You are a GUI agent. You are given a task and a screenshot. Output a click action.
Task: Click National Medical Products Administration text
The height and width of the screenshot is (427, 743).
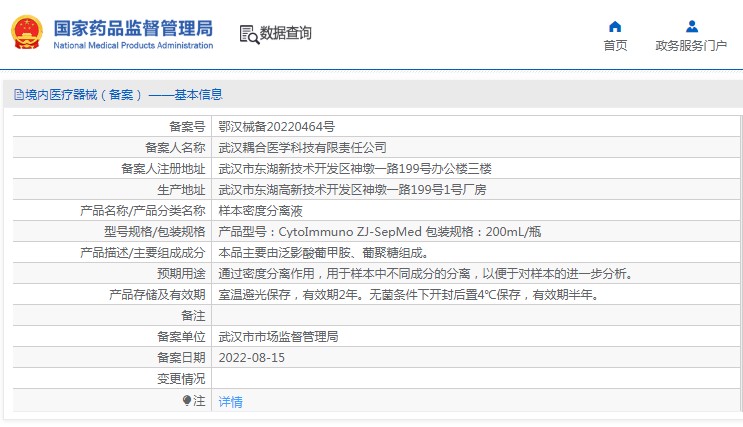click(x=133, y=45)
